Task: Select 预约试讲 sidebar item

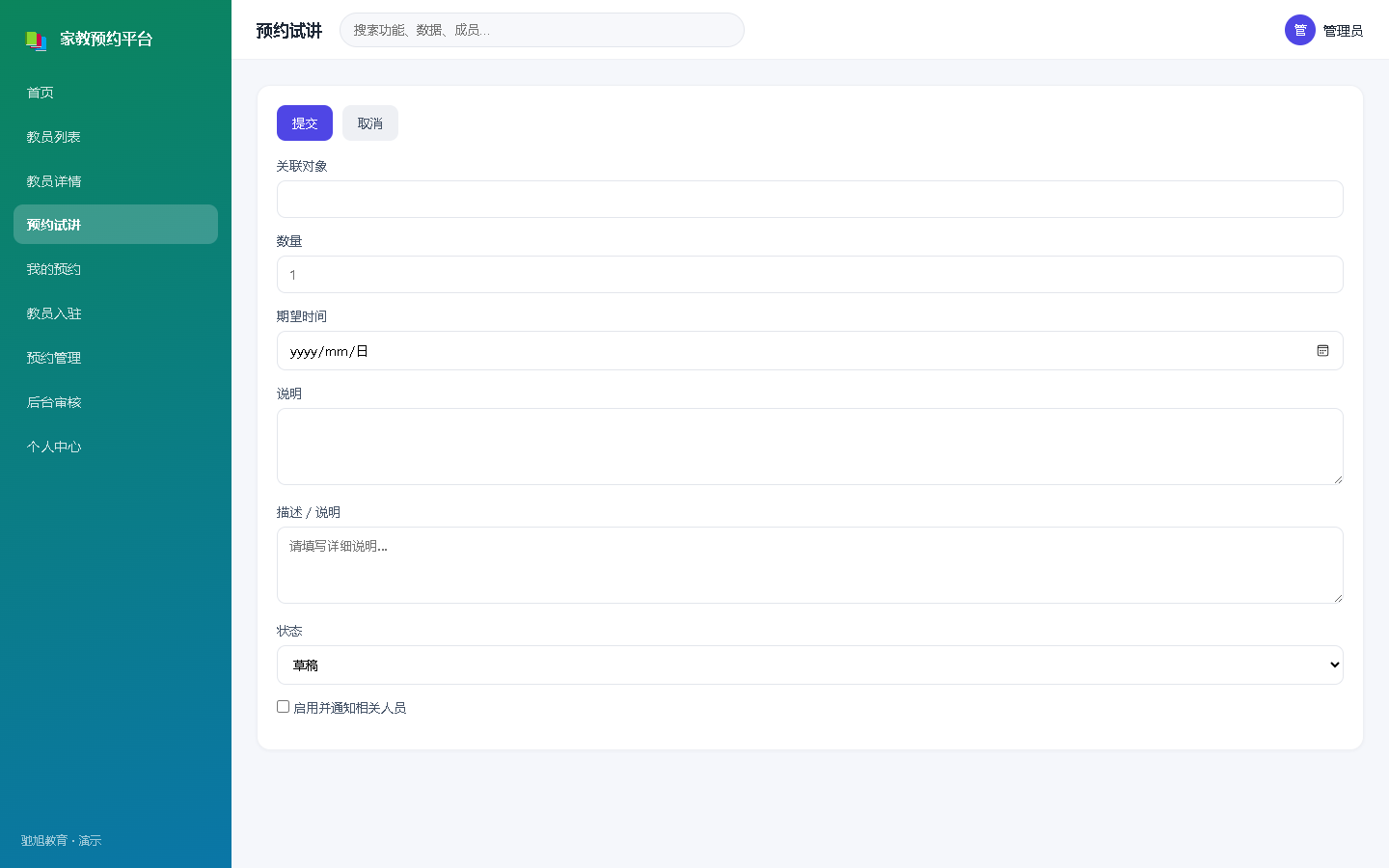Action: [x=116, y=225]
